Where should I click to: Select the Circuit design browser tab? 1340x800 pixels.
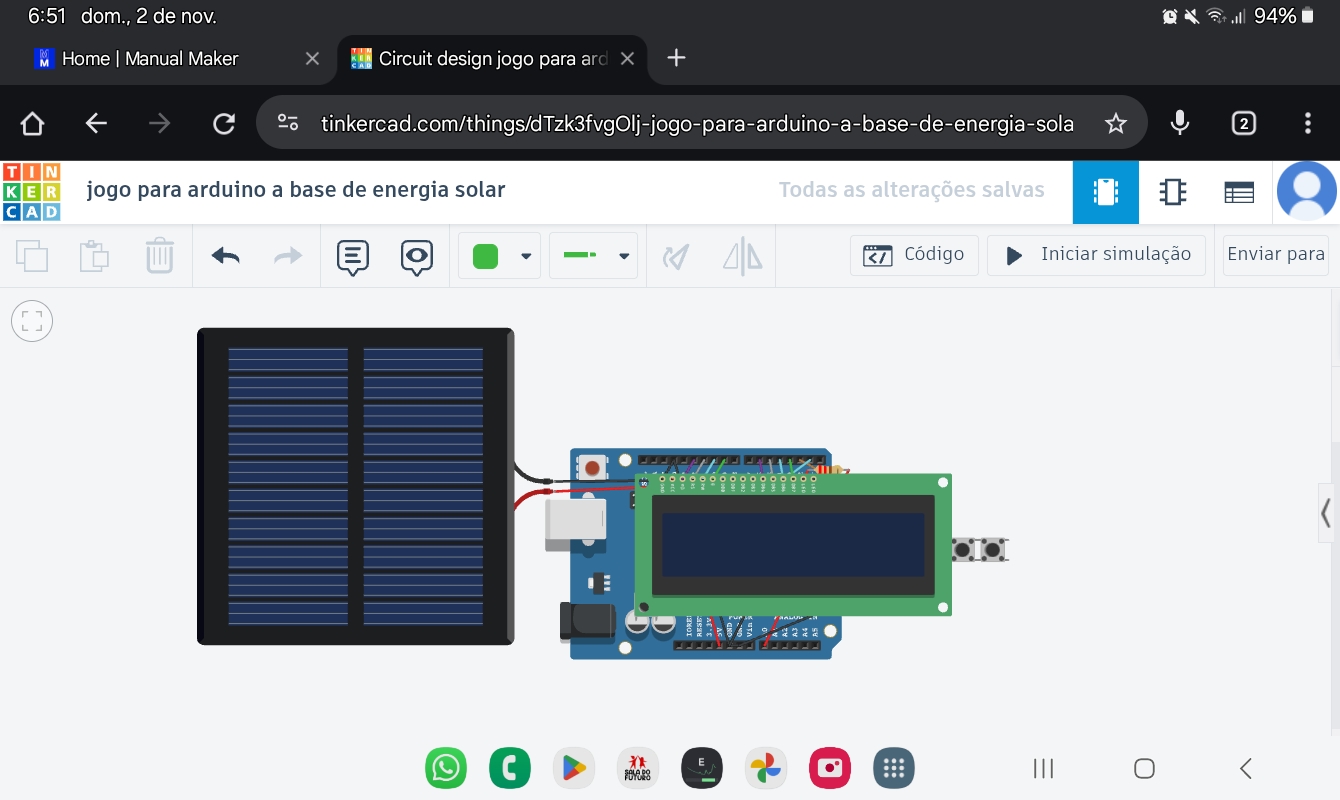(492, 59)
